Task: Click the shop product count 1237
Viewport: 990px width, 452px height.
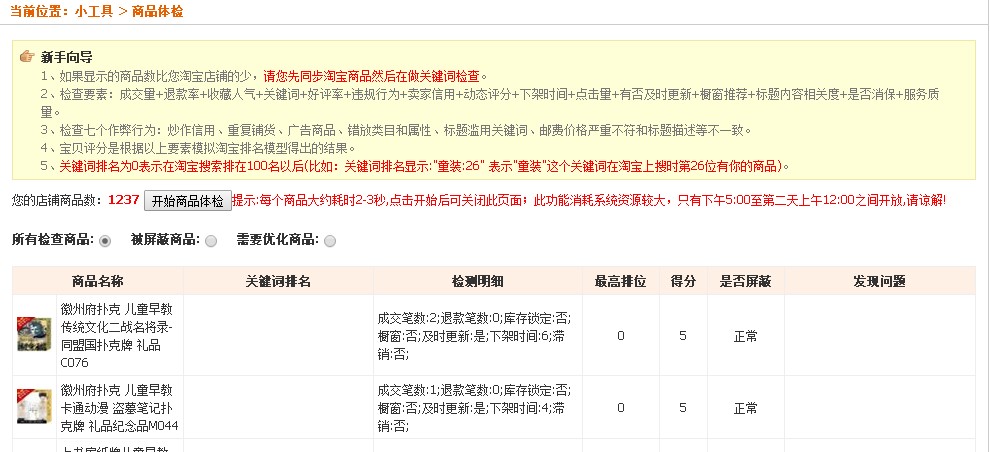Action: click(x=123, y=200)
